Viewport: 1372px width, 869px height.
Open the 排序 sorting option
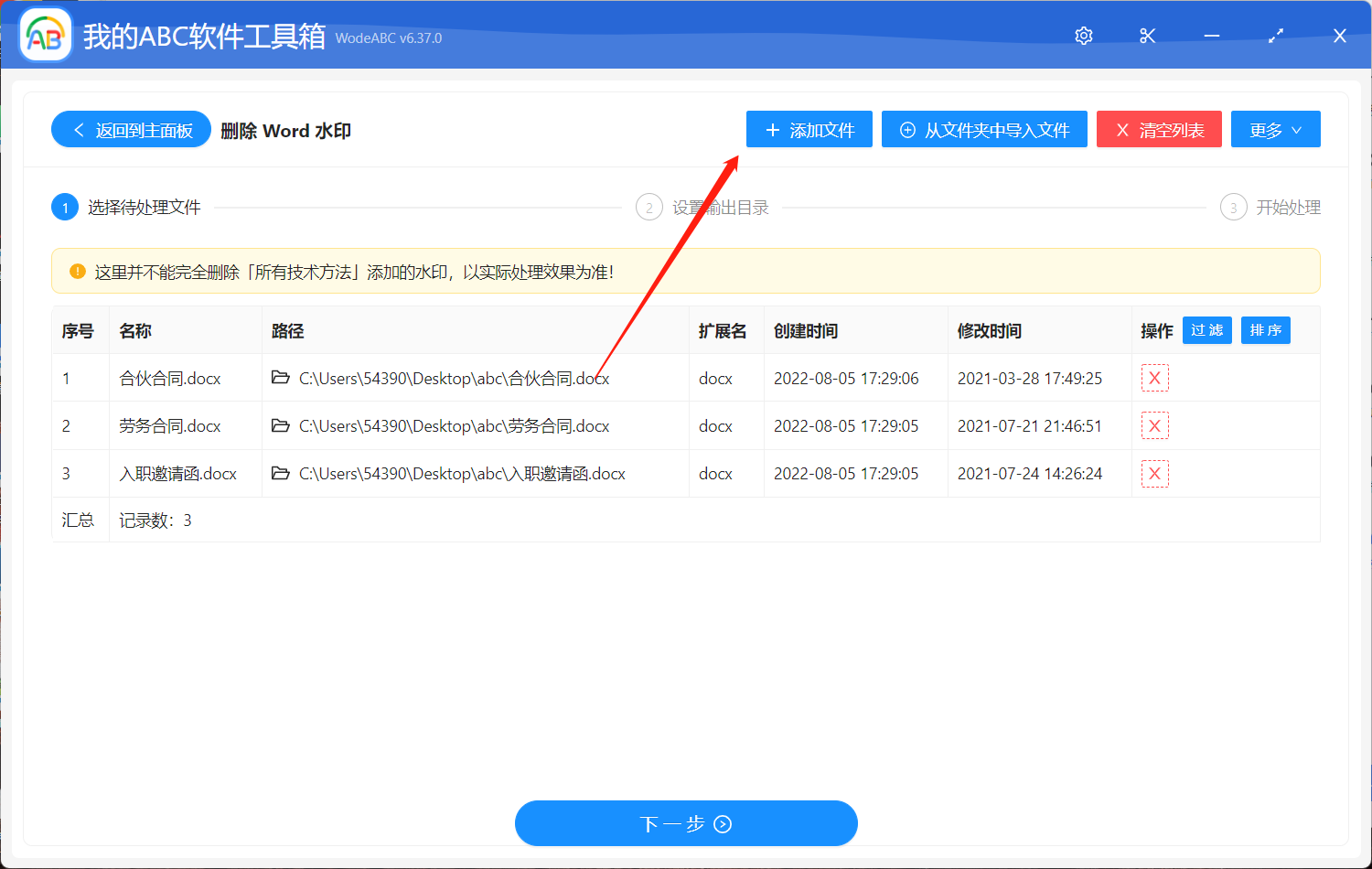click(1265, 330)
